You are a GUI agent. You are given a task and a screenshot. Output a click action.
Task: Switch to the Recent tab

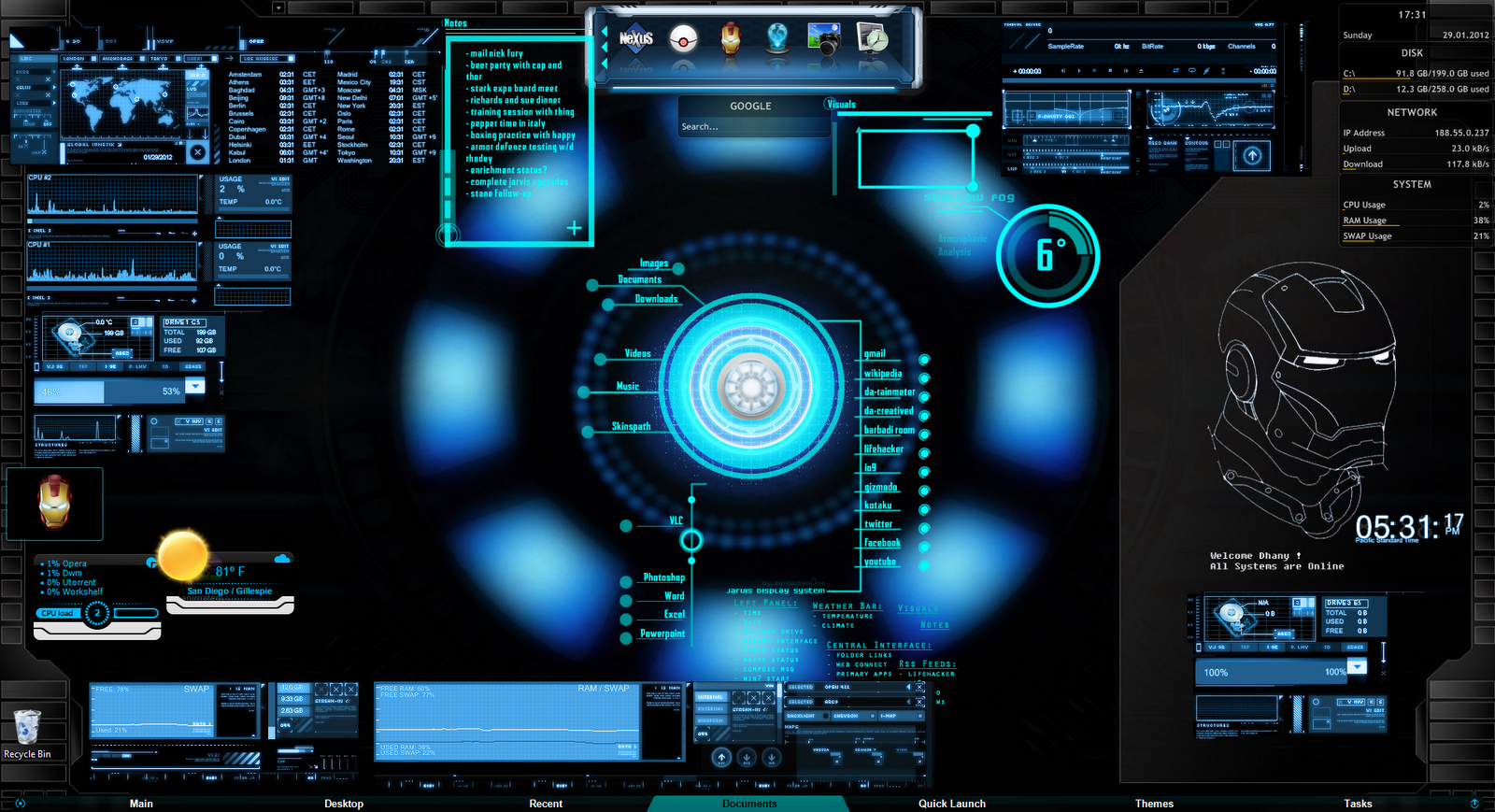(546, 804)
